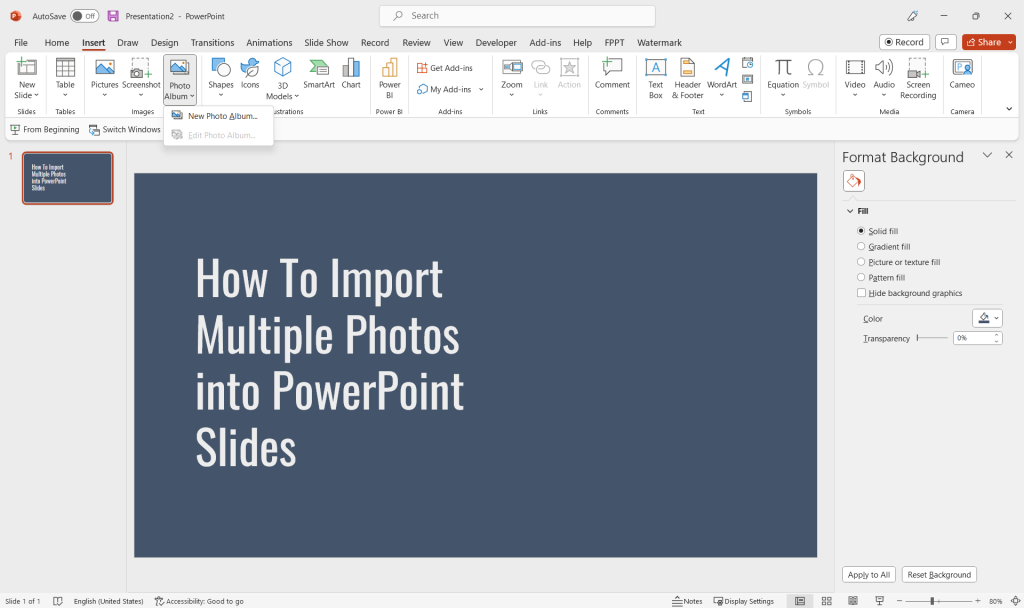
Task: Check Hide background graphics
Action: point(861,292)
